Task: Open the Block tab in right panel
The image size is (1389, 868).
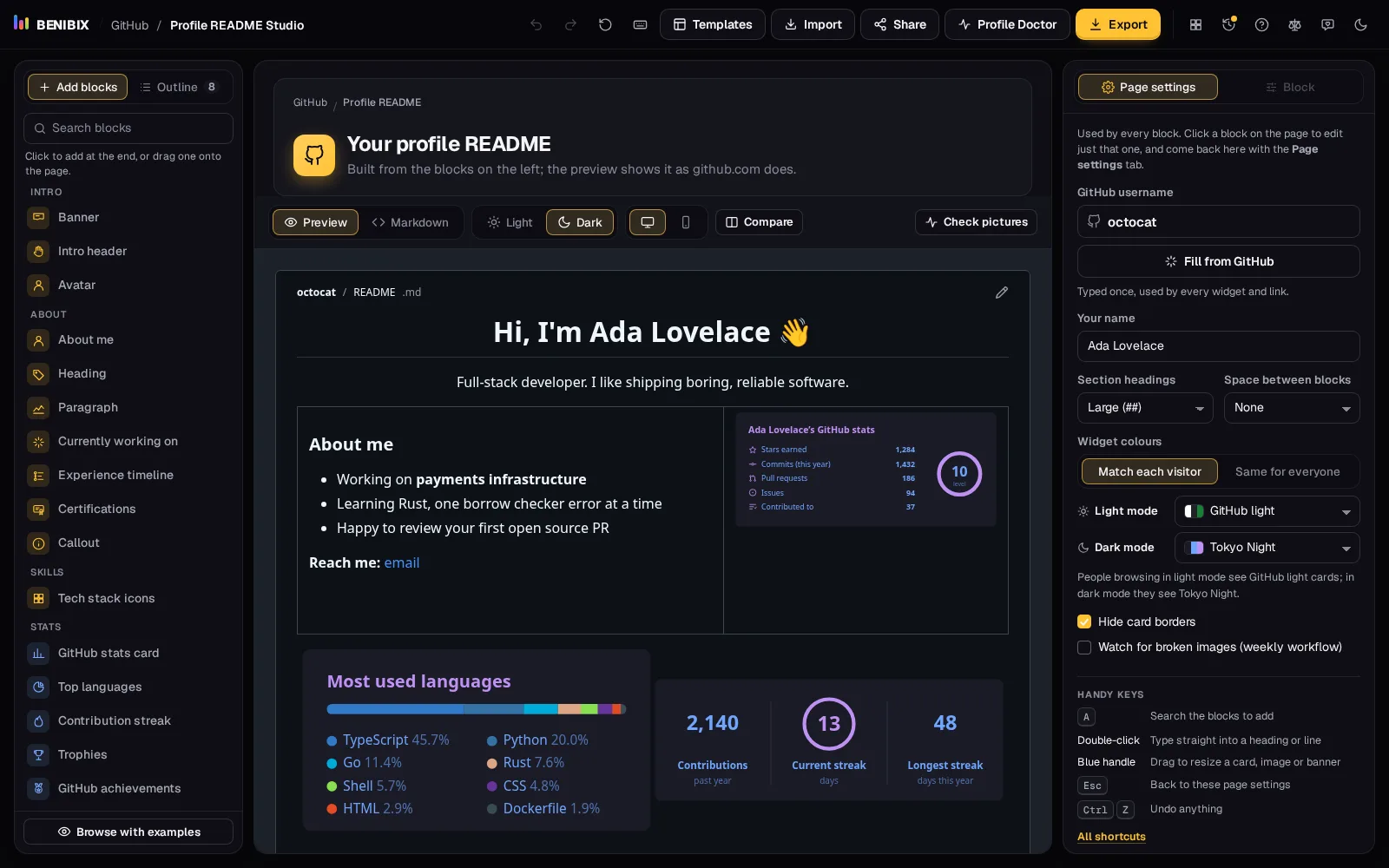Action: (1290, 87)
